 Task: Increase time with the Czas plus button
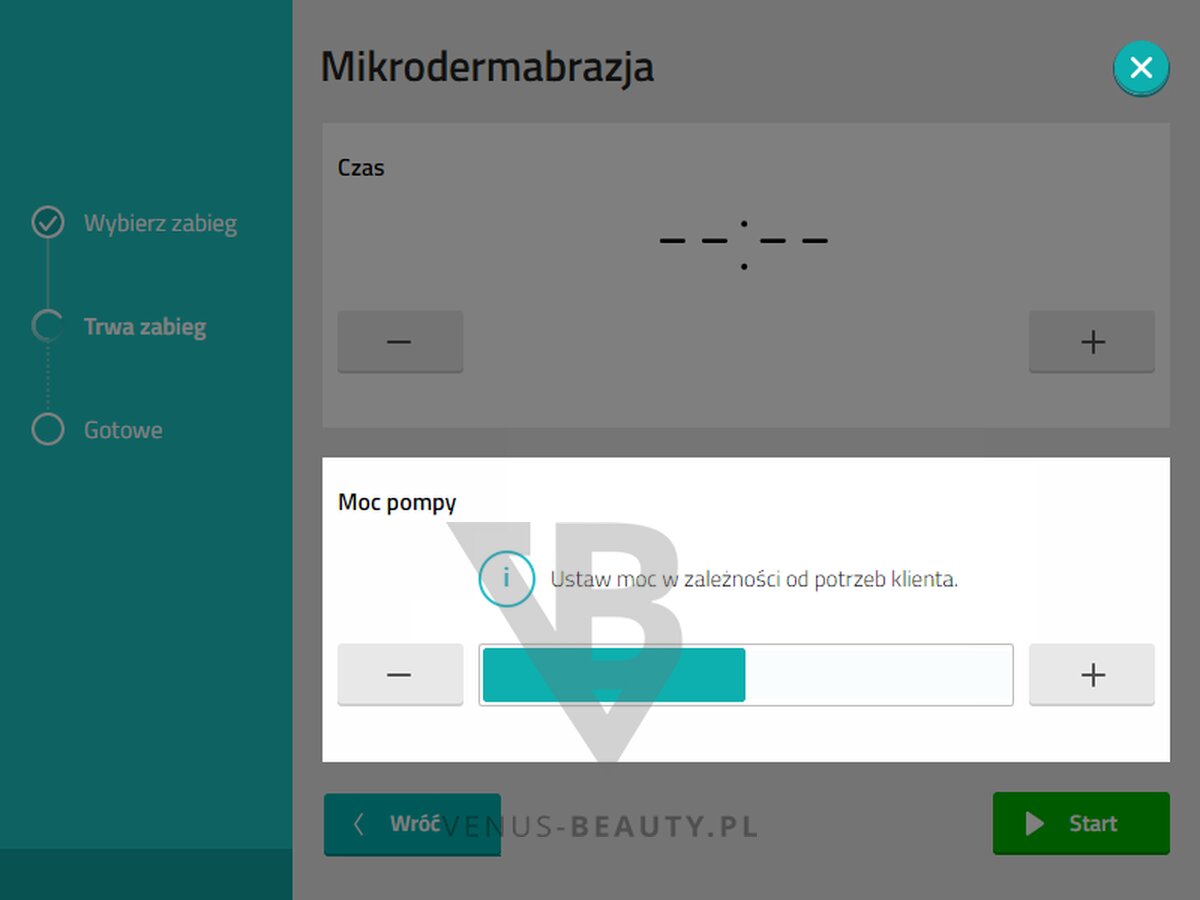tap(1092, 341)
